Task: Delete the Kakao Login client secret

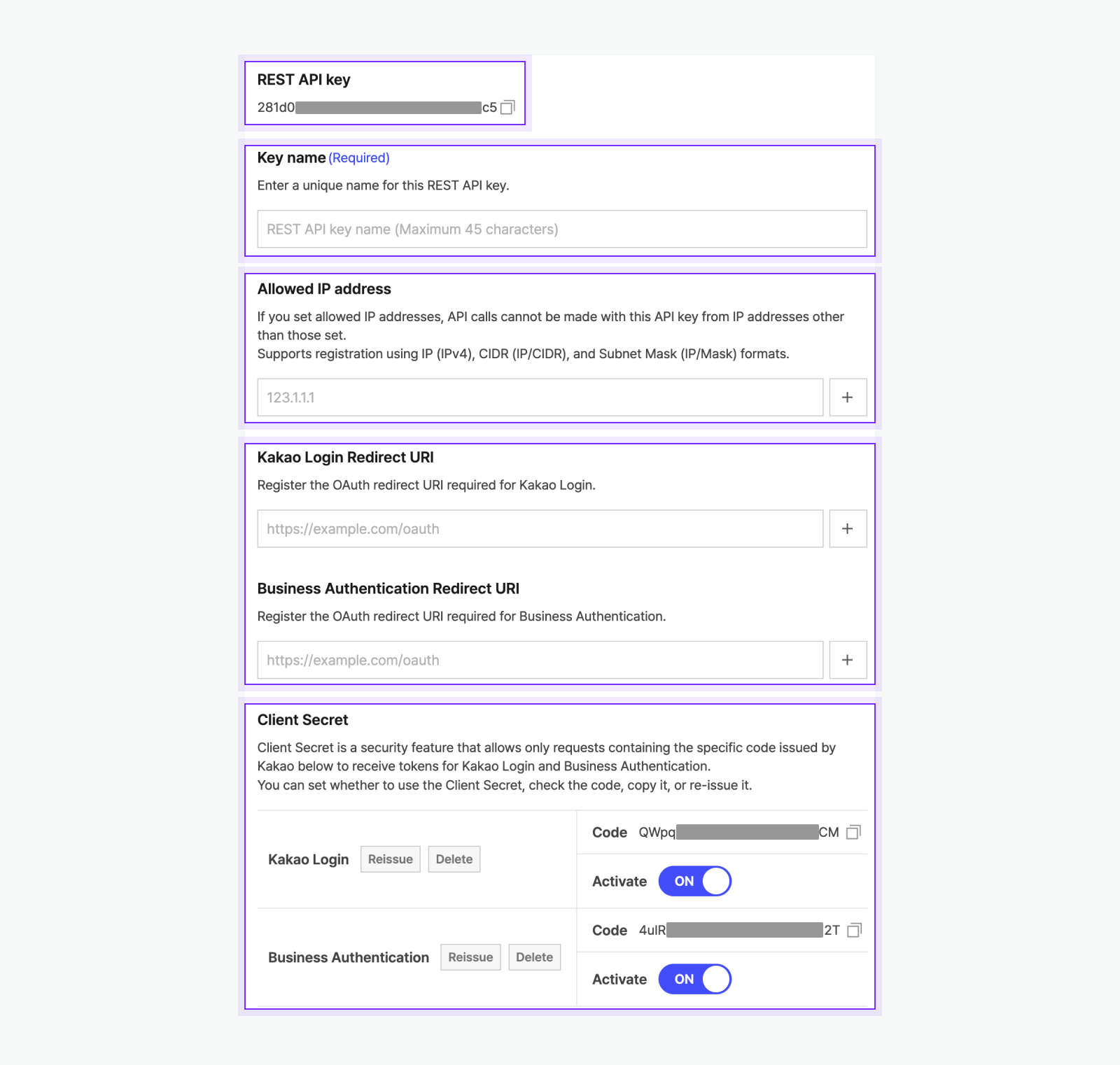Action: click(x=454, y=859)
